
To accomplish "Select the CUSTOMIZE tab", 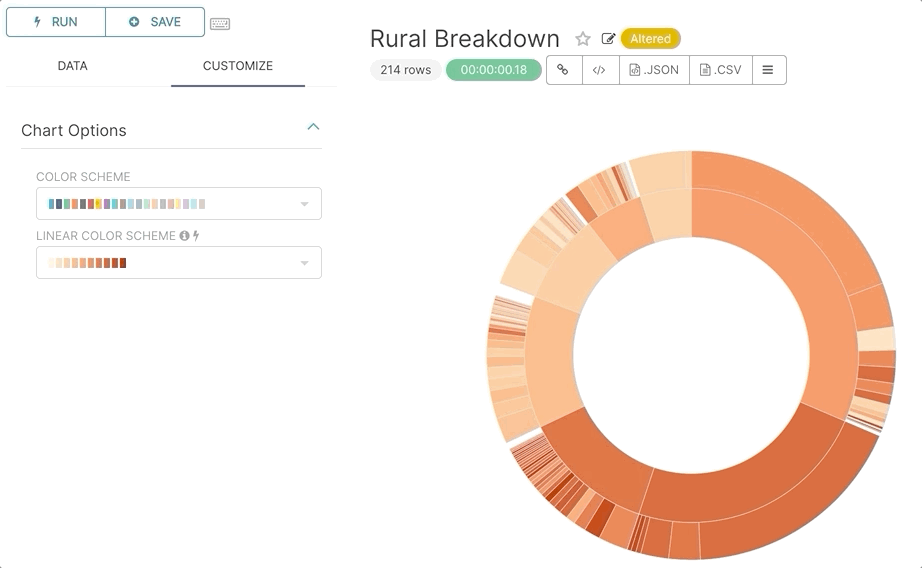I will click(x=238, y=66).
